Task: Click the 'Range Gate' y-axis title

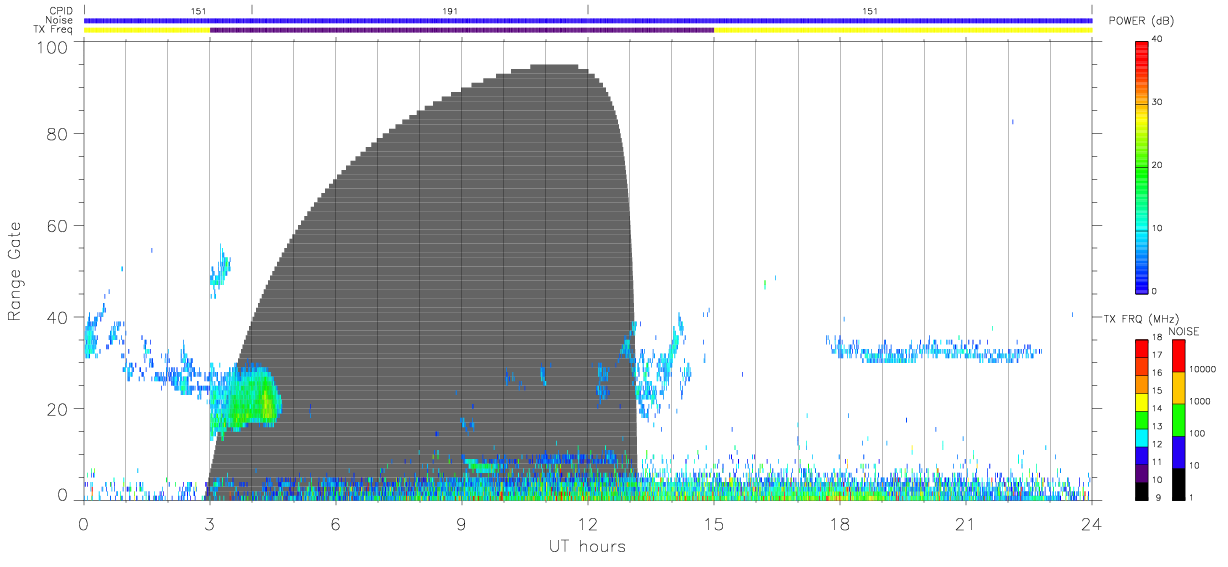Action: (x=16, y=272)
